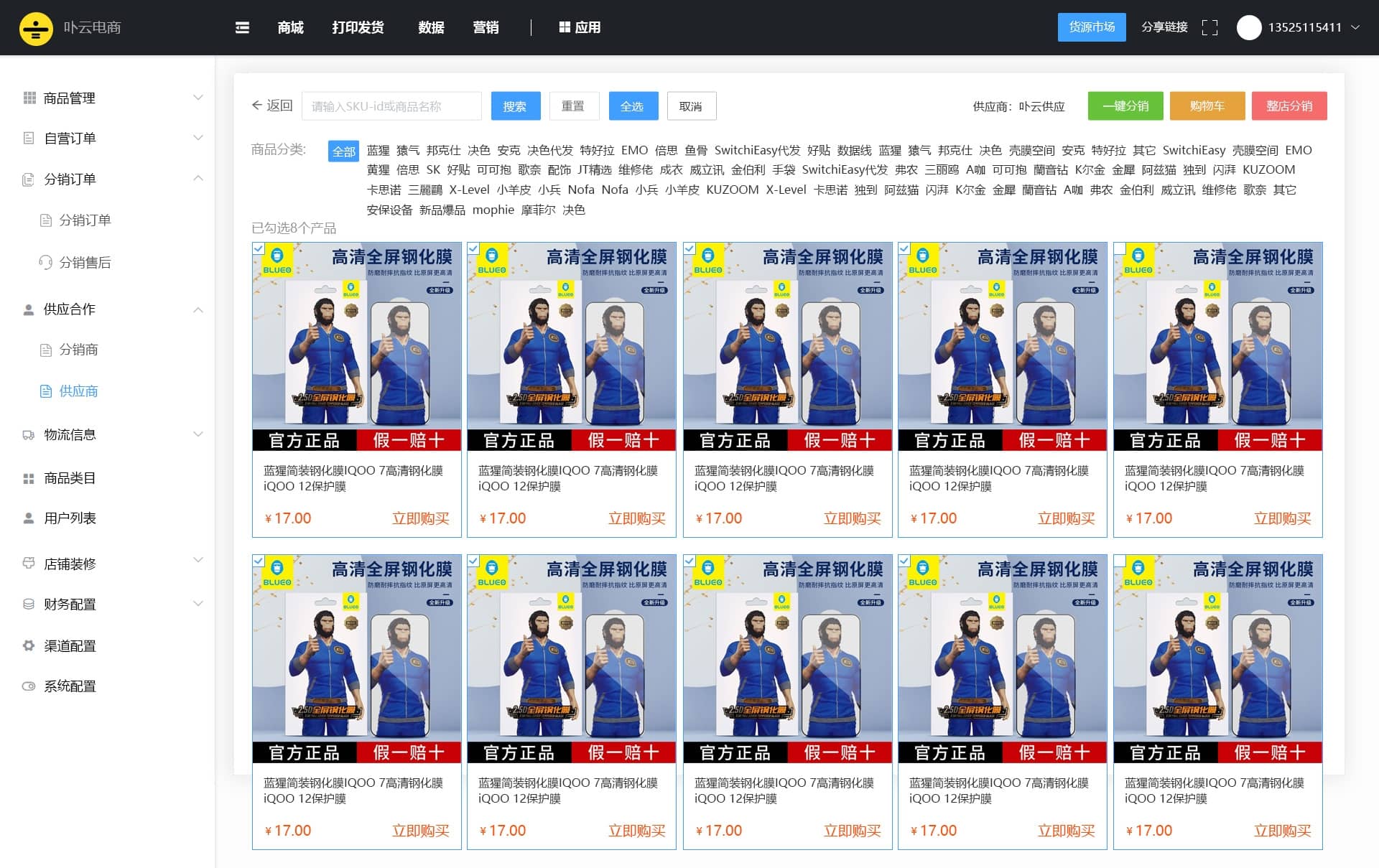Click the blue 全选 button
Viewport: 1379px width, 868px height.
[632, 106]
